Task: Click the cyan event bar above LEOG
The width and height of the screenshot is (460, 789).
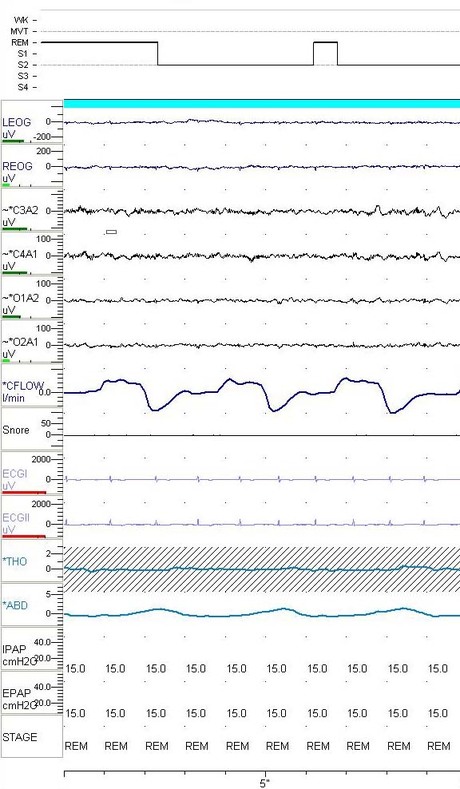Action: tap(262, 104)
